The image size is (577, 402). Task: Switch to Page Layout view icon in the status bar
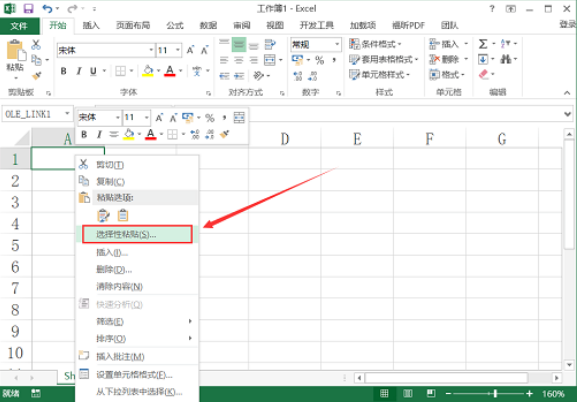click(x=408, y=394)
